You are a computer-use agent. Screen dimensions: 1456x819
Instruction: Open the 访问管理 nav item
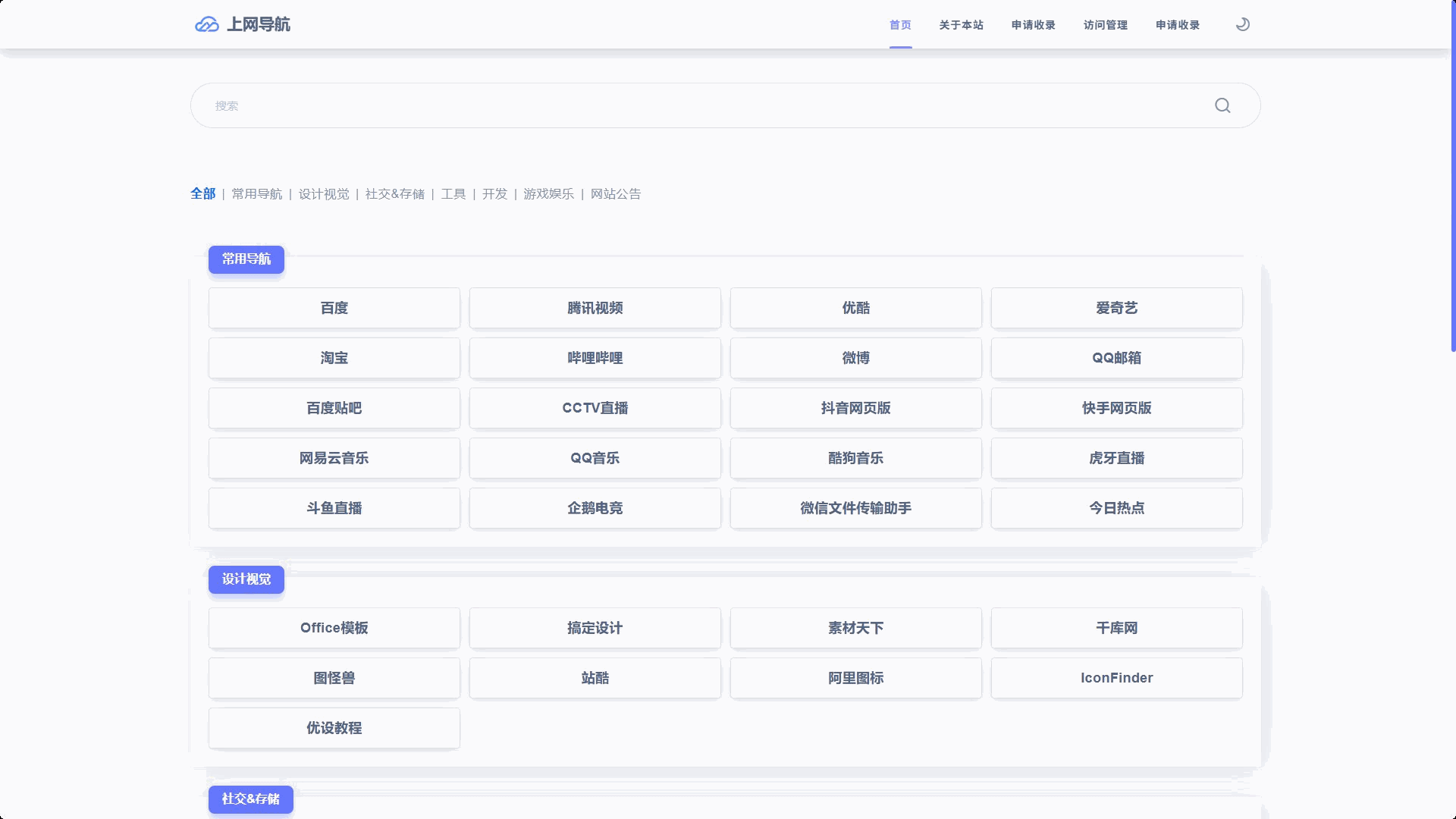coord(1105,25)
